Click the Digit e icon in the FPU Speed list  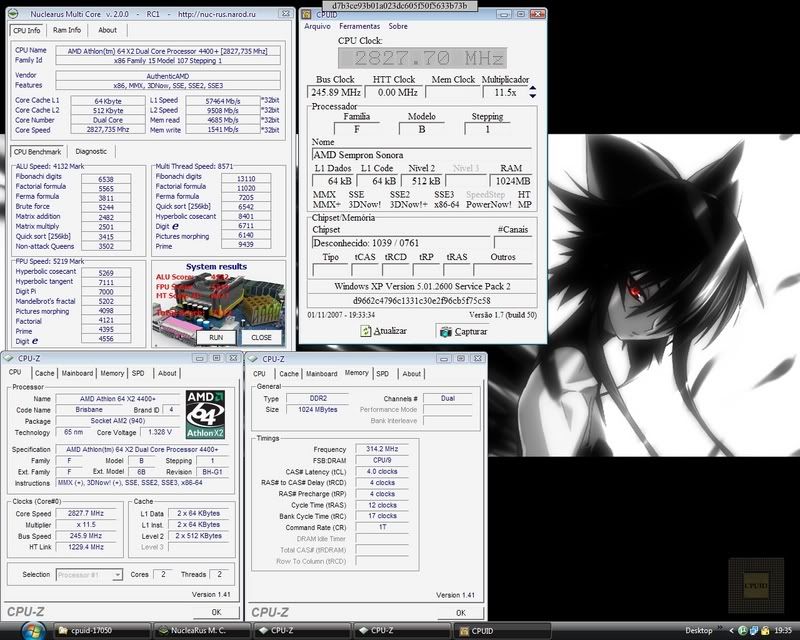(x=35, y=341)
